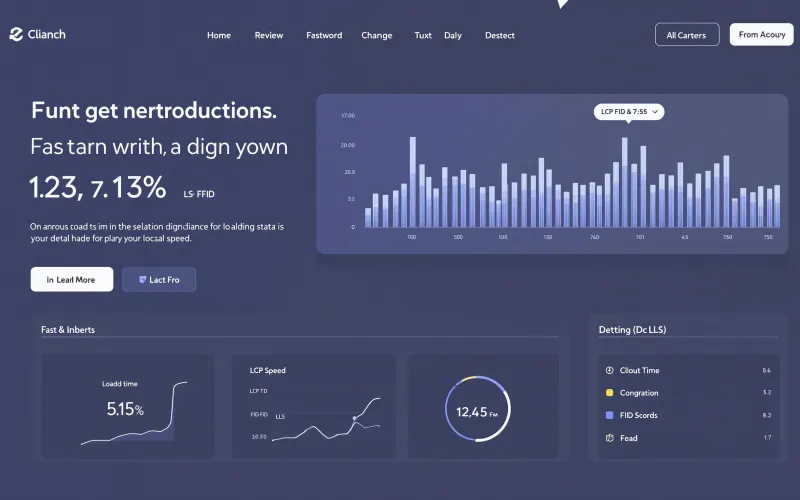
Task: Open Daly in the top navigation
Action: [453, 35]
